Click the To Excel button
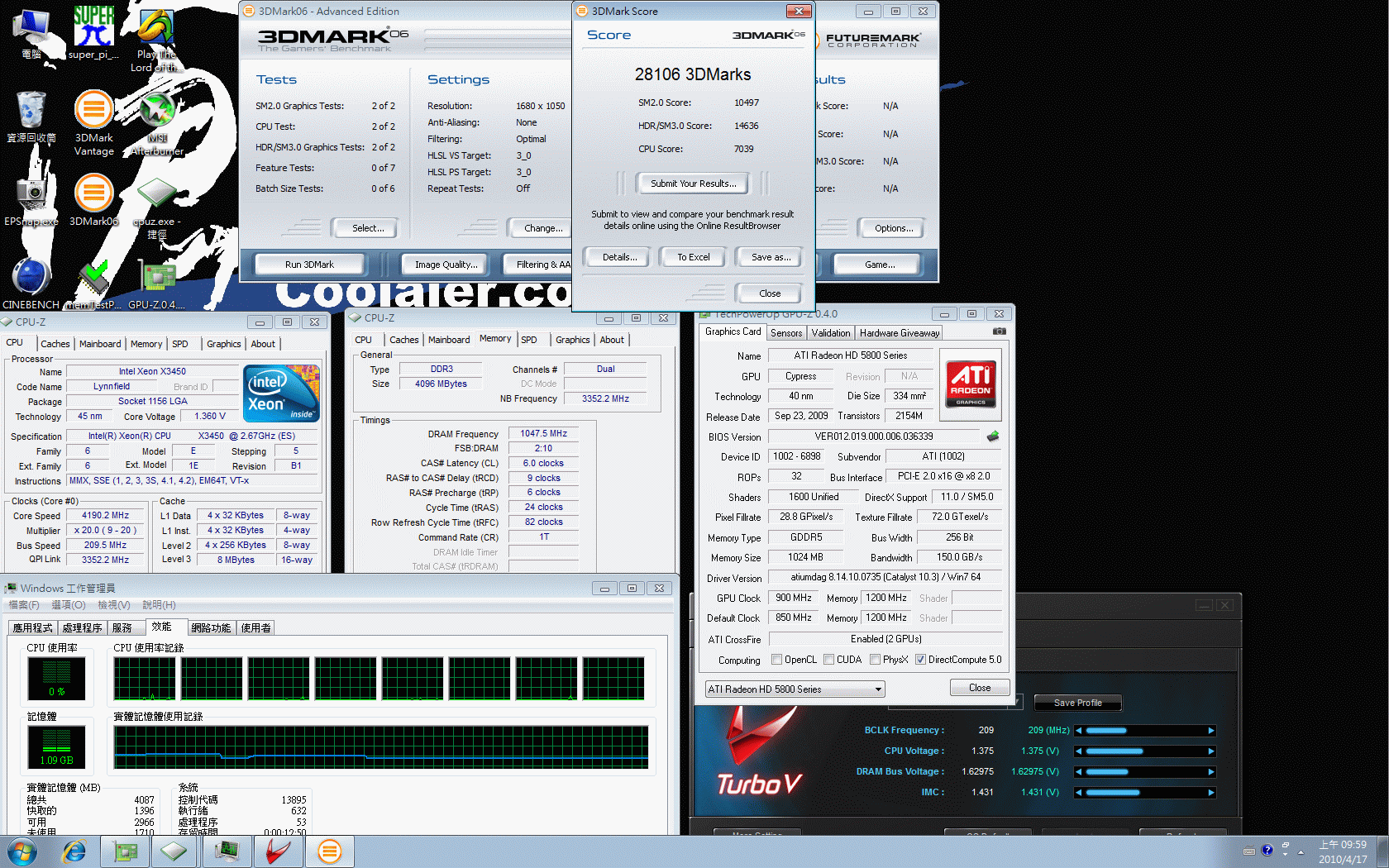The image size is (1389, 868). pos(694,257)
